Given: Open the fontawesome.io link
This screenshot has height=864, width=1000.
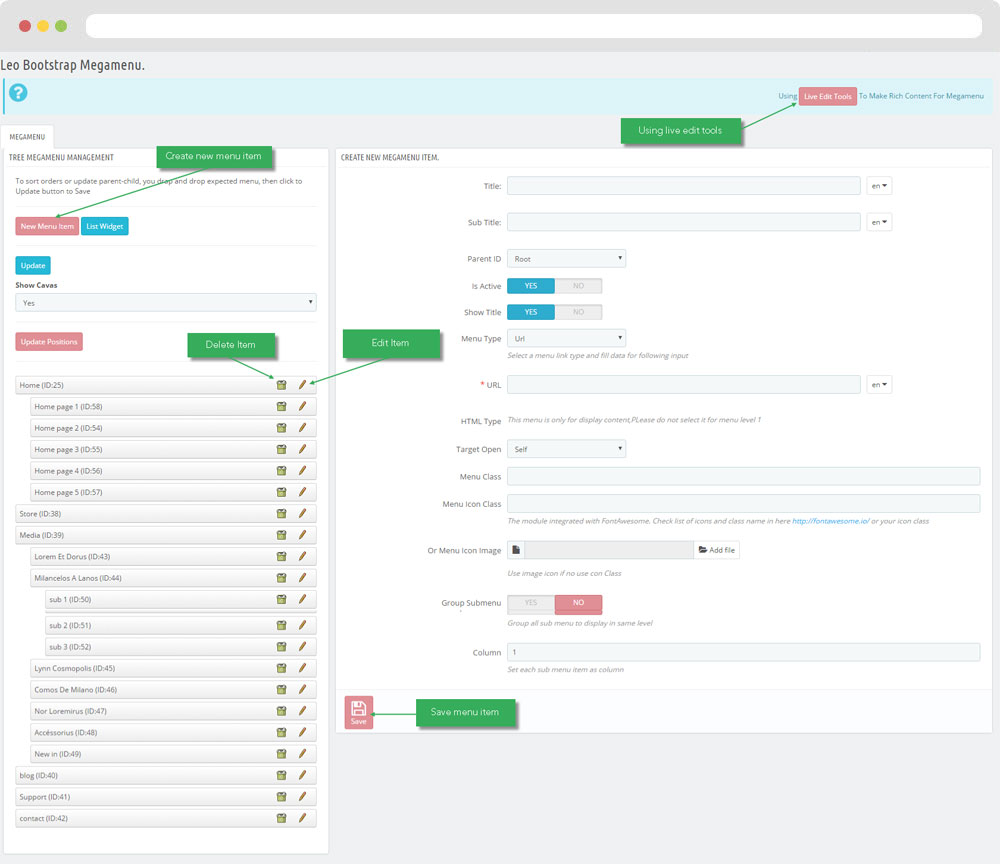Looking at the screenshot, I should click(829, 521).
